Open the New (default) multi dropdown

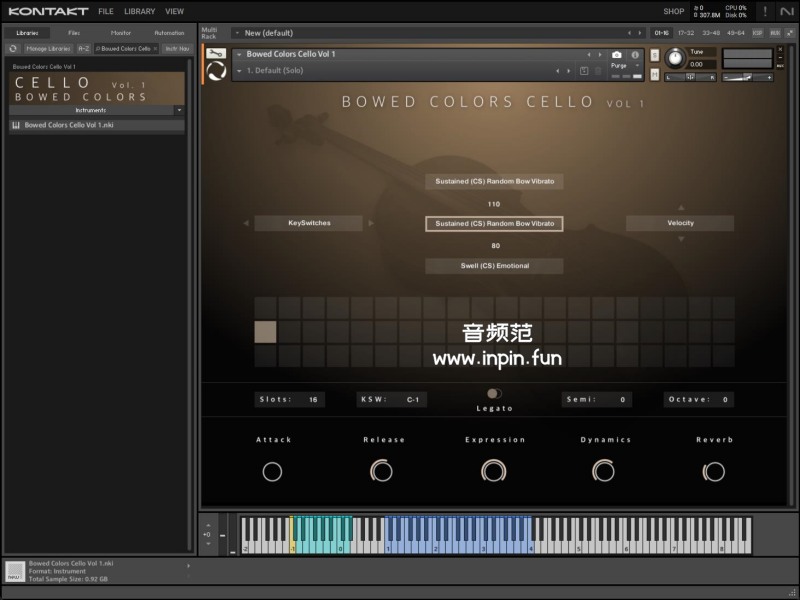tap(237, 33)
